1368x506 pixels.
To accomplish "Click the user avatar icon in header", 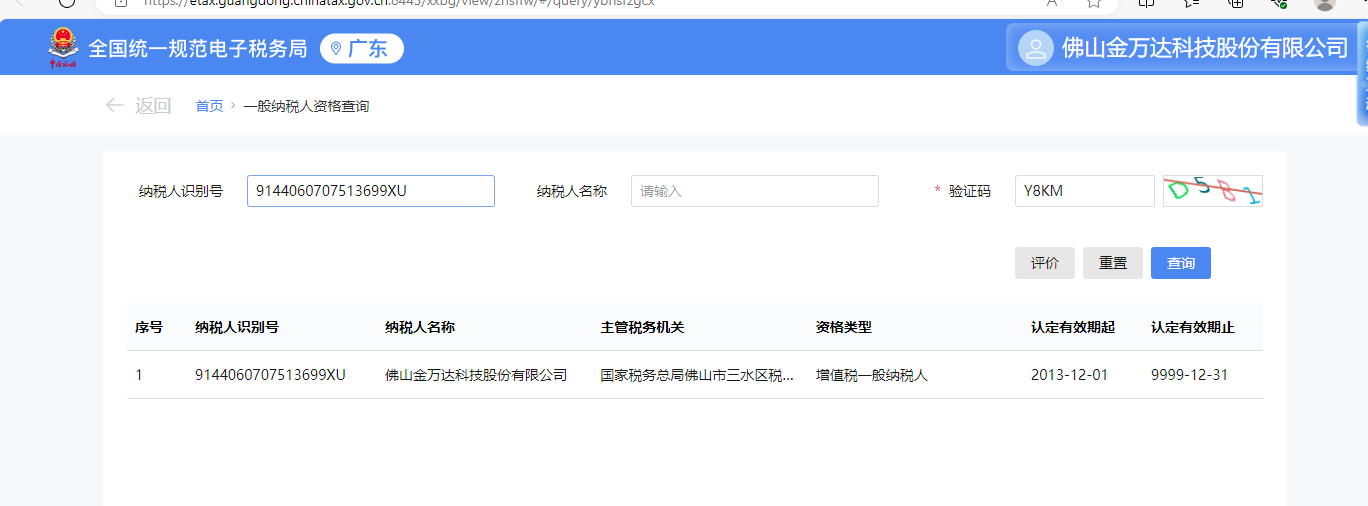I will tap(1035, 48).
